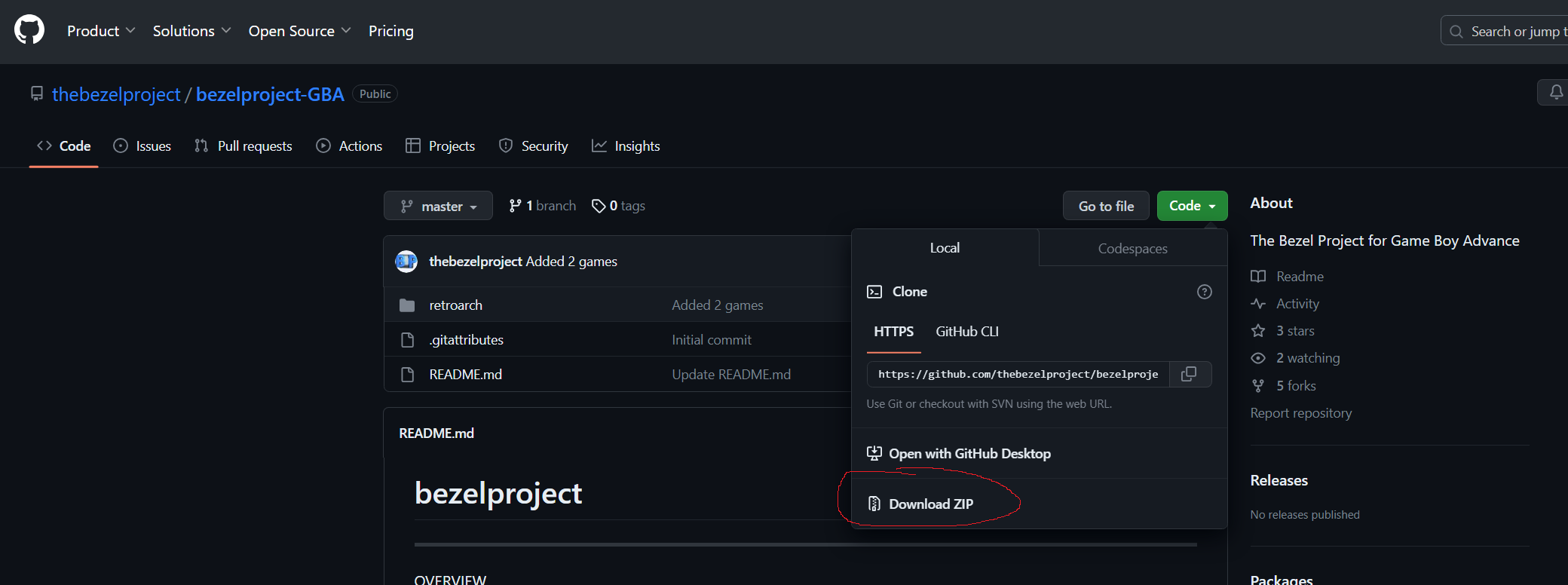Open thebezelproject owner link
Screen dimensions: 1568x585
pyautogui.click(x=116, y=94)
